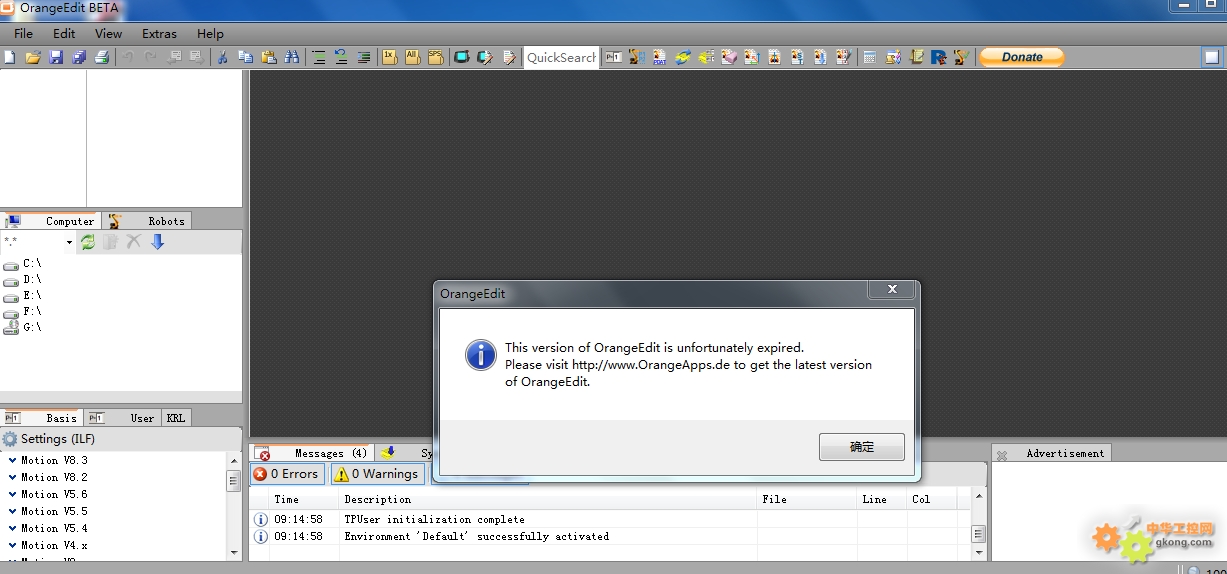Screen dimensions: 1227x574
Task: Open the Help menu
Action: tap(210, 33)
